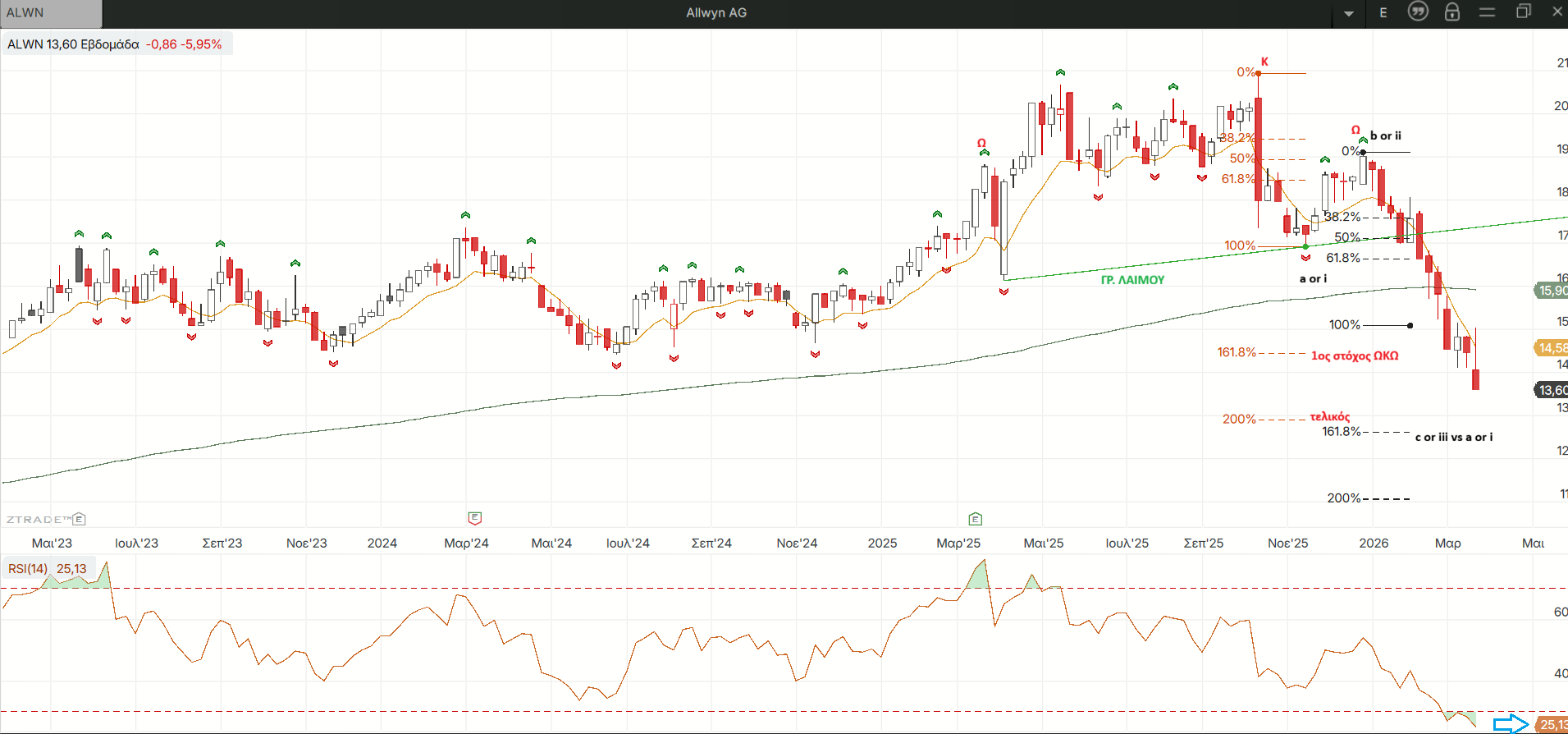Open the two-line hamburger menu
Image resolution: width=1568 pixels, height=734 pixels.
click(1487, 12)
